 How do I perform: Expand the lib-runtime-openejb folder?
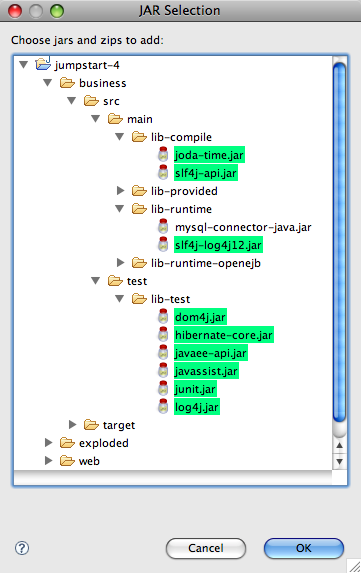tap(120, 262)
